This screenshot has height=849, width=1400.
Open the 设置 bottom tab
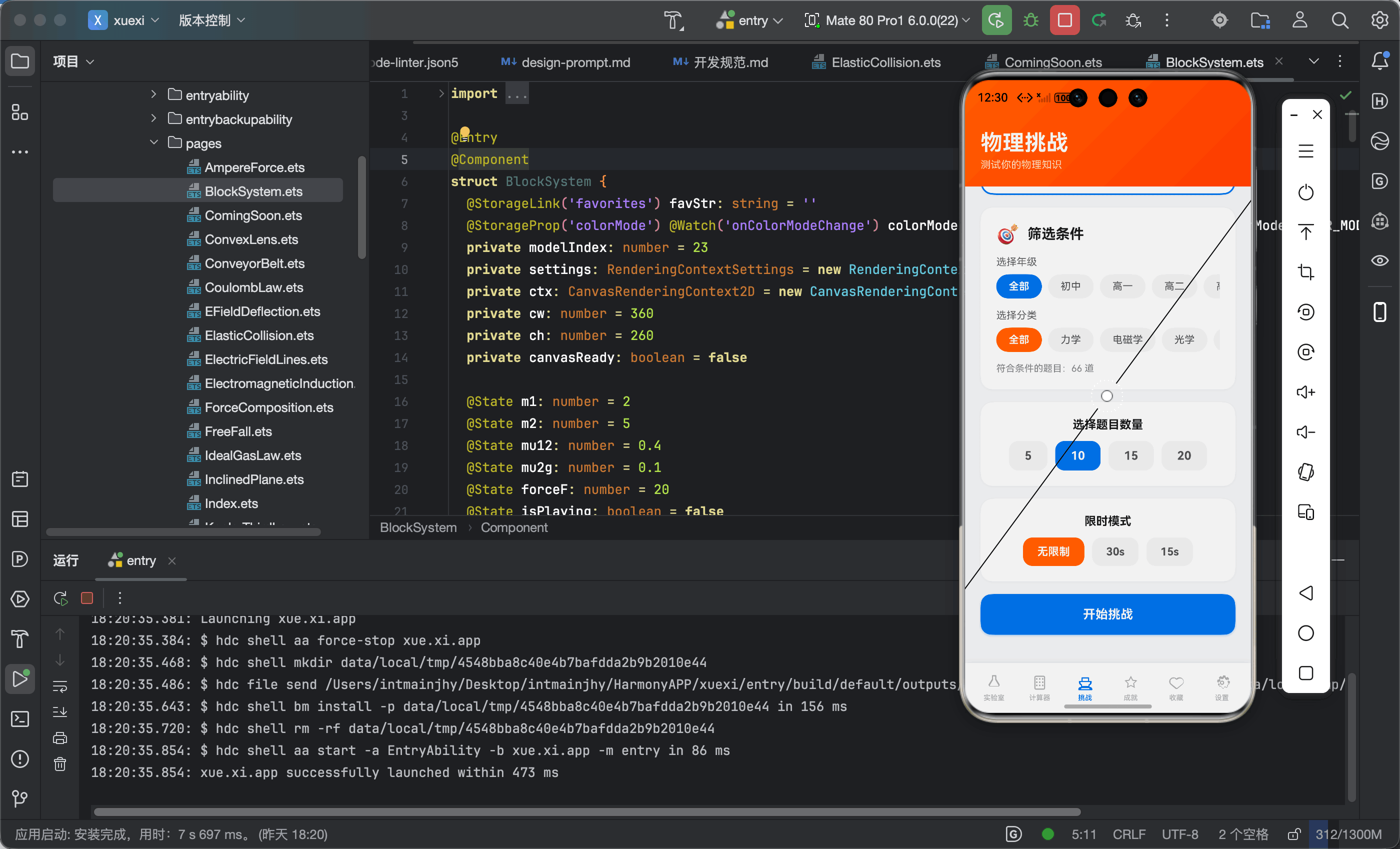[1221, 687]
